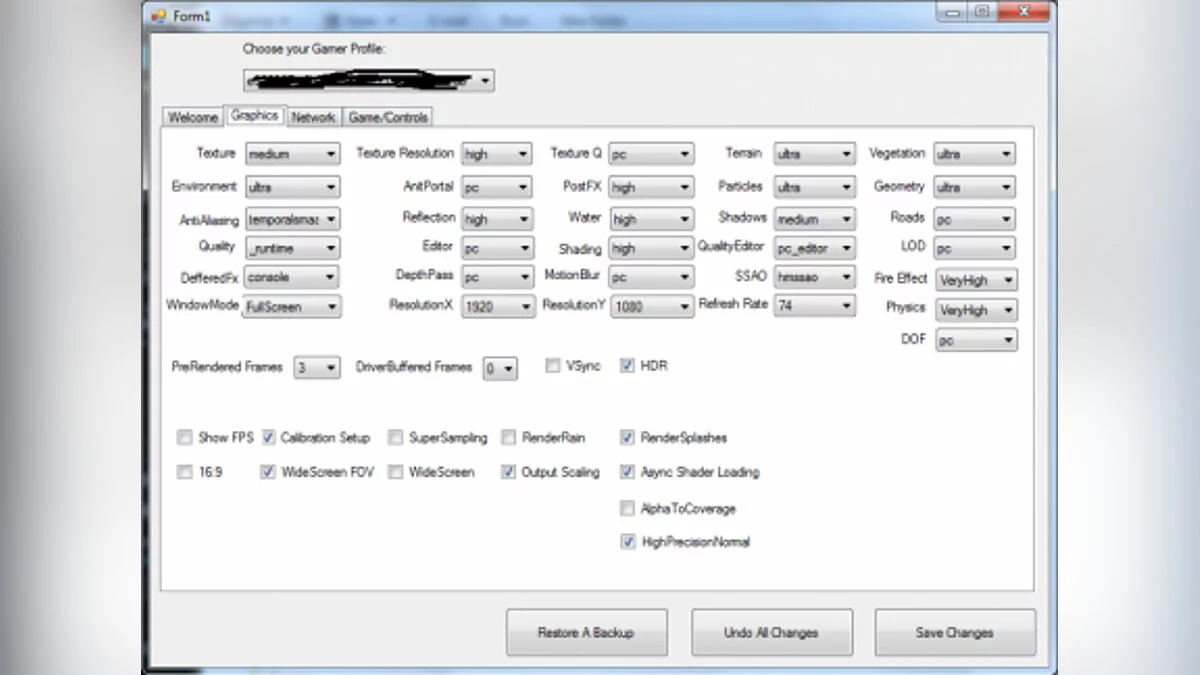Open the LOD dropdown

(x=975, y=248)
